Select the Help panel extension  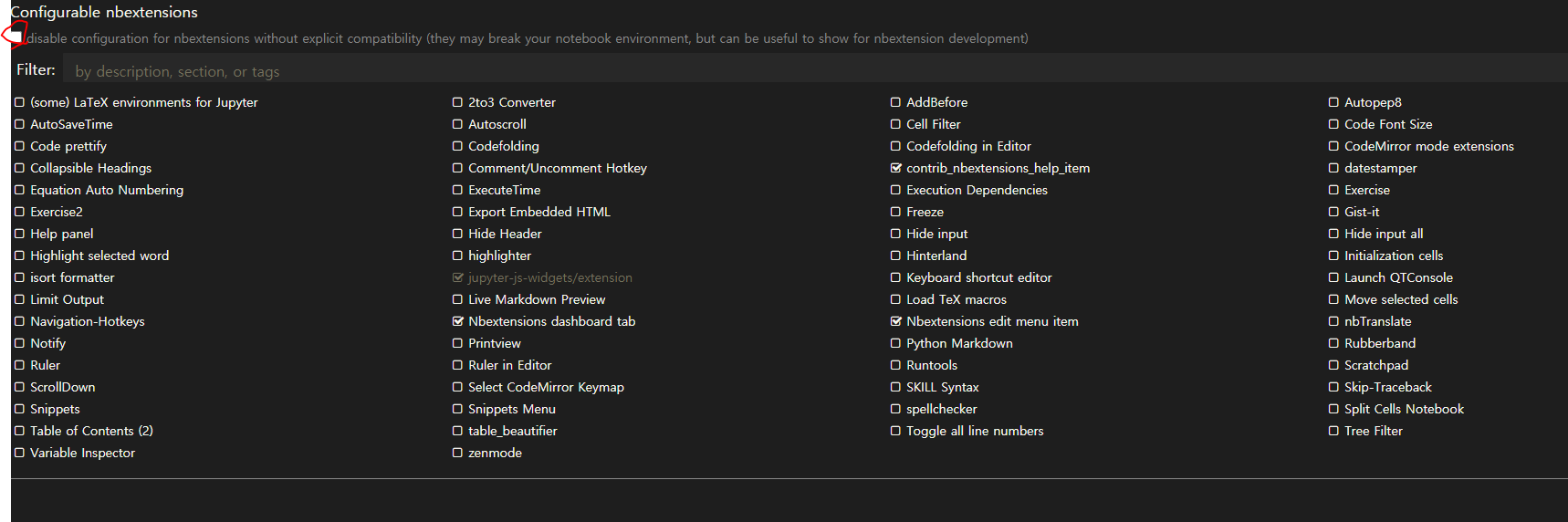[62, 234]
